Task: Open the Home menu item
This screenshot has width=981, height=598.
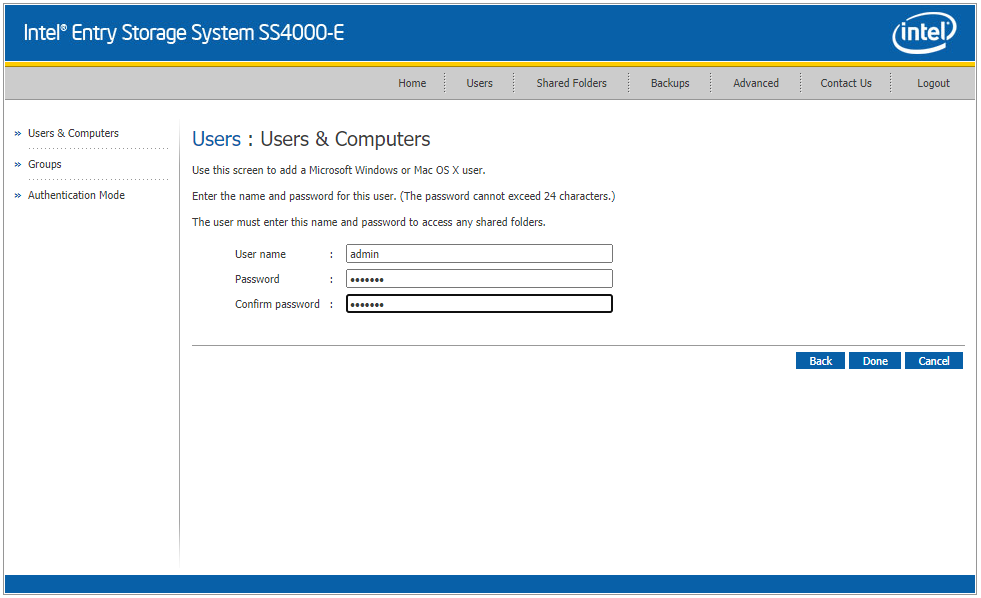Action: (412, 83)
